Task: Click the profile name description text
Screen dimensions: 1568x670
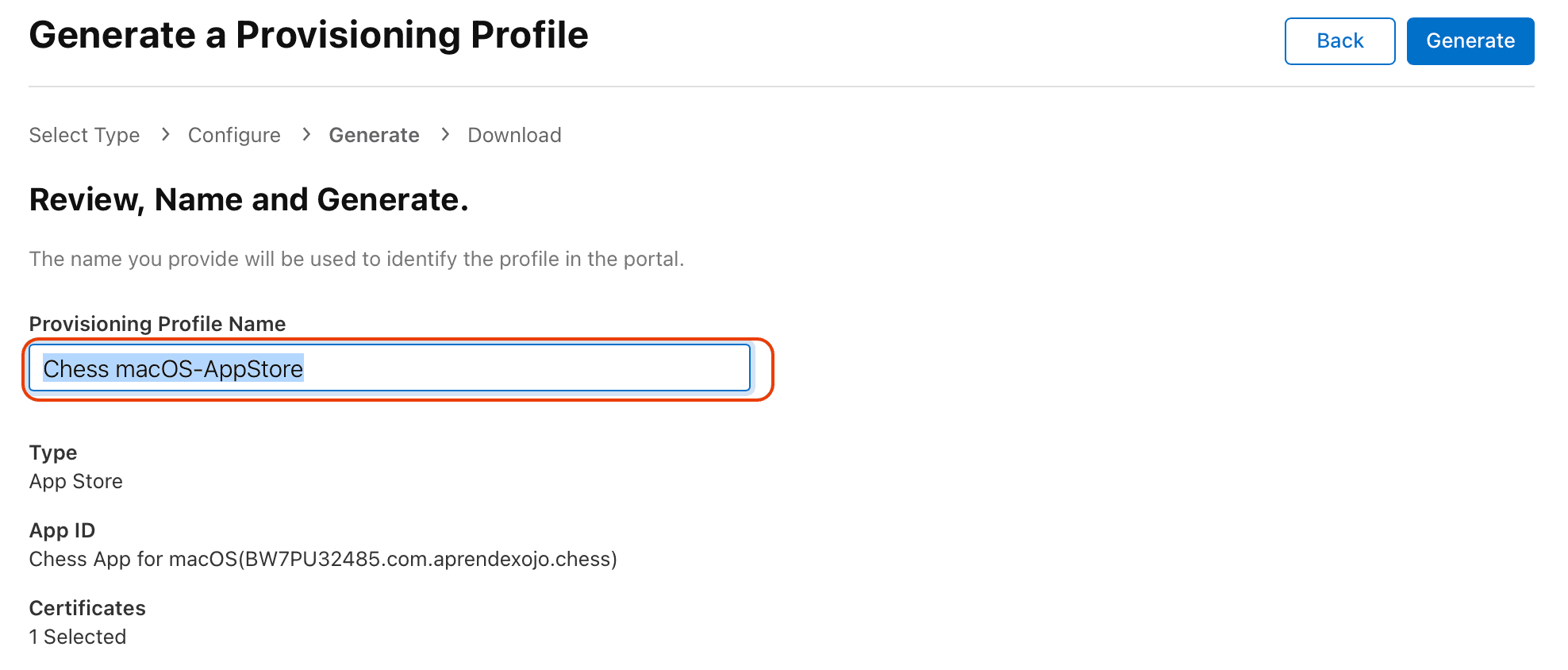Action: tap(356, 259)
